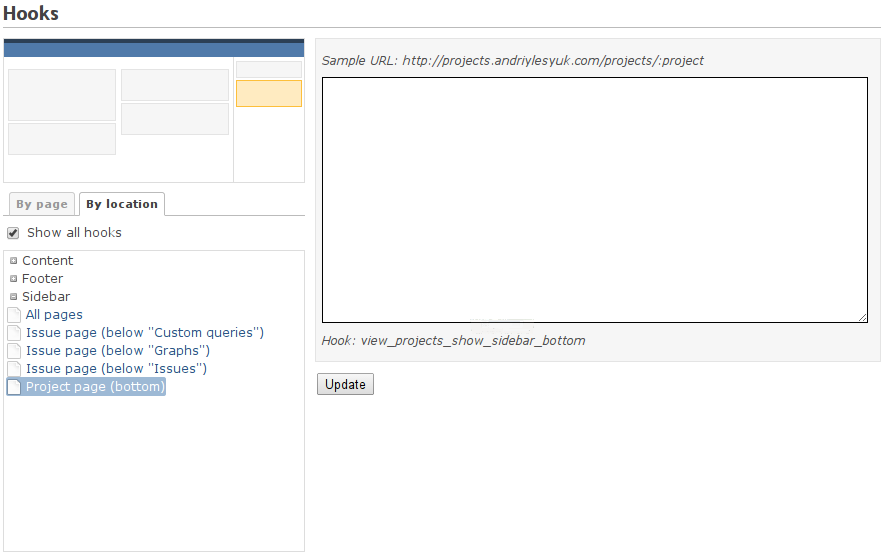Click the Content label in the tree
The image size is (885, 556).
click(47, 261)
